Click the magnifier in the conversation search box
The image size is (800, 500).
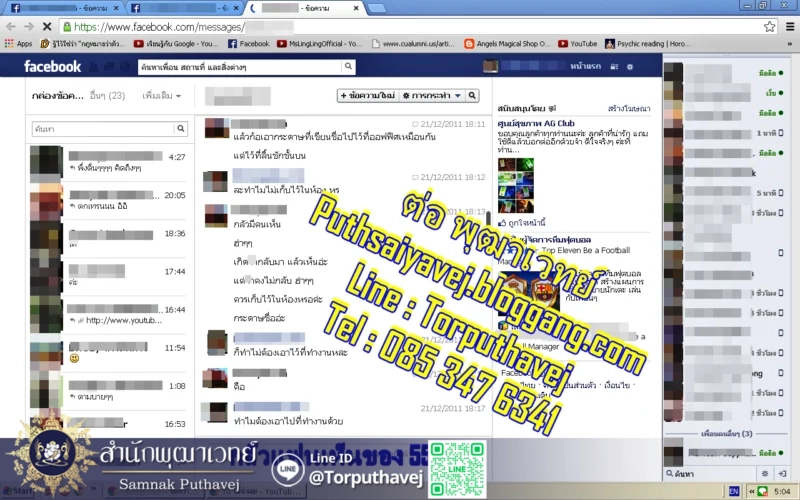[x=181, y=129]
